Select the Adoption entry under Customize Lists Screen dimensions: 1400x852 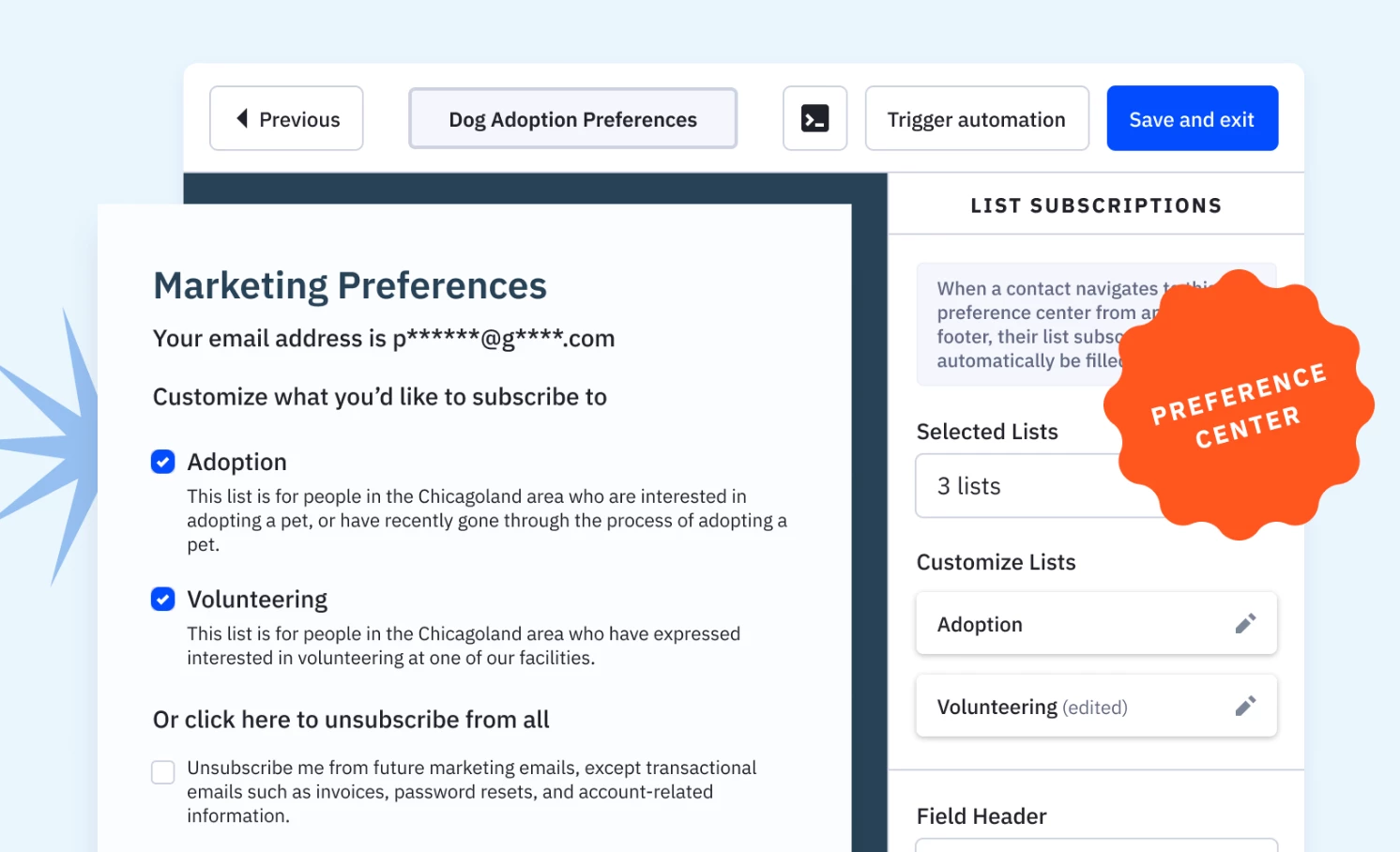1032,623
